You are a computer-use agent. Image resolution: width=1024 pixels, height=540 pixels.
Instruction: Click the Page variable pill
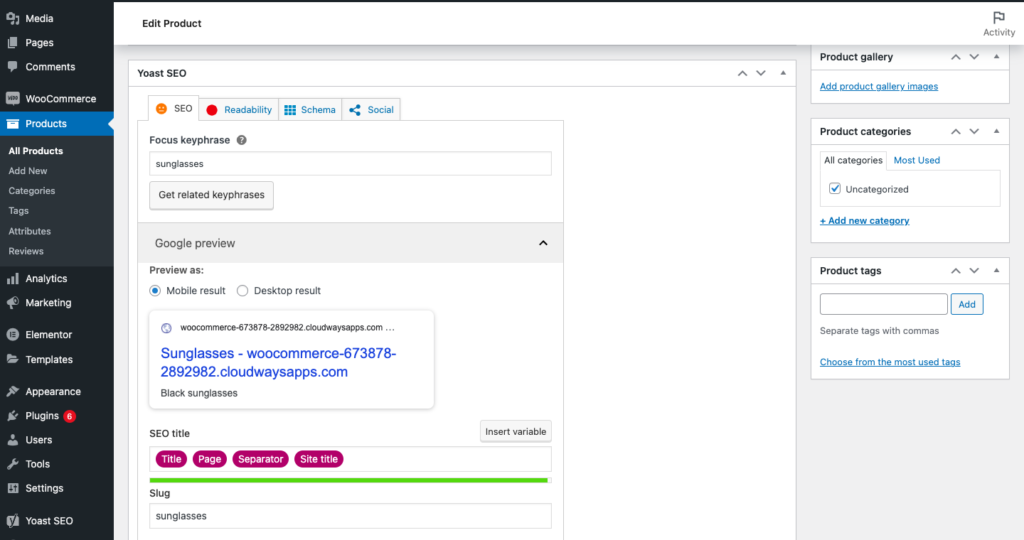pos(210,459)
